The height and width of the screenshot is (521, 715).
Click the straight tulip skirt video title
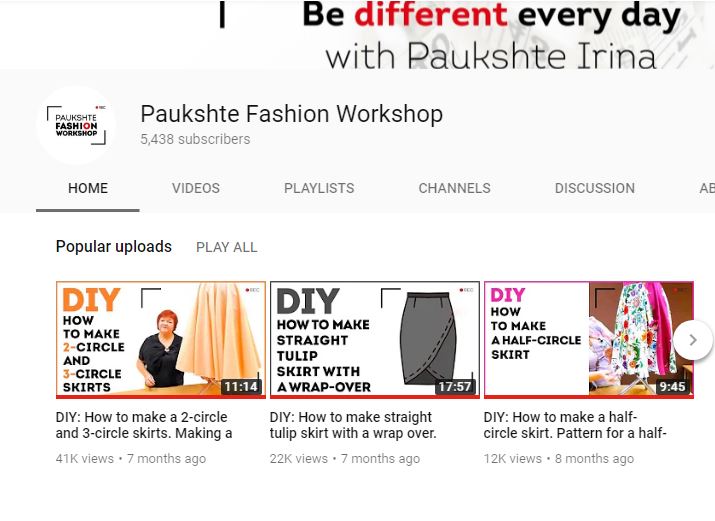pyautogui.click(x=352, y=425)
